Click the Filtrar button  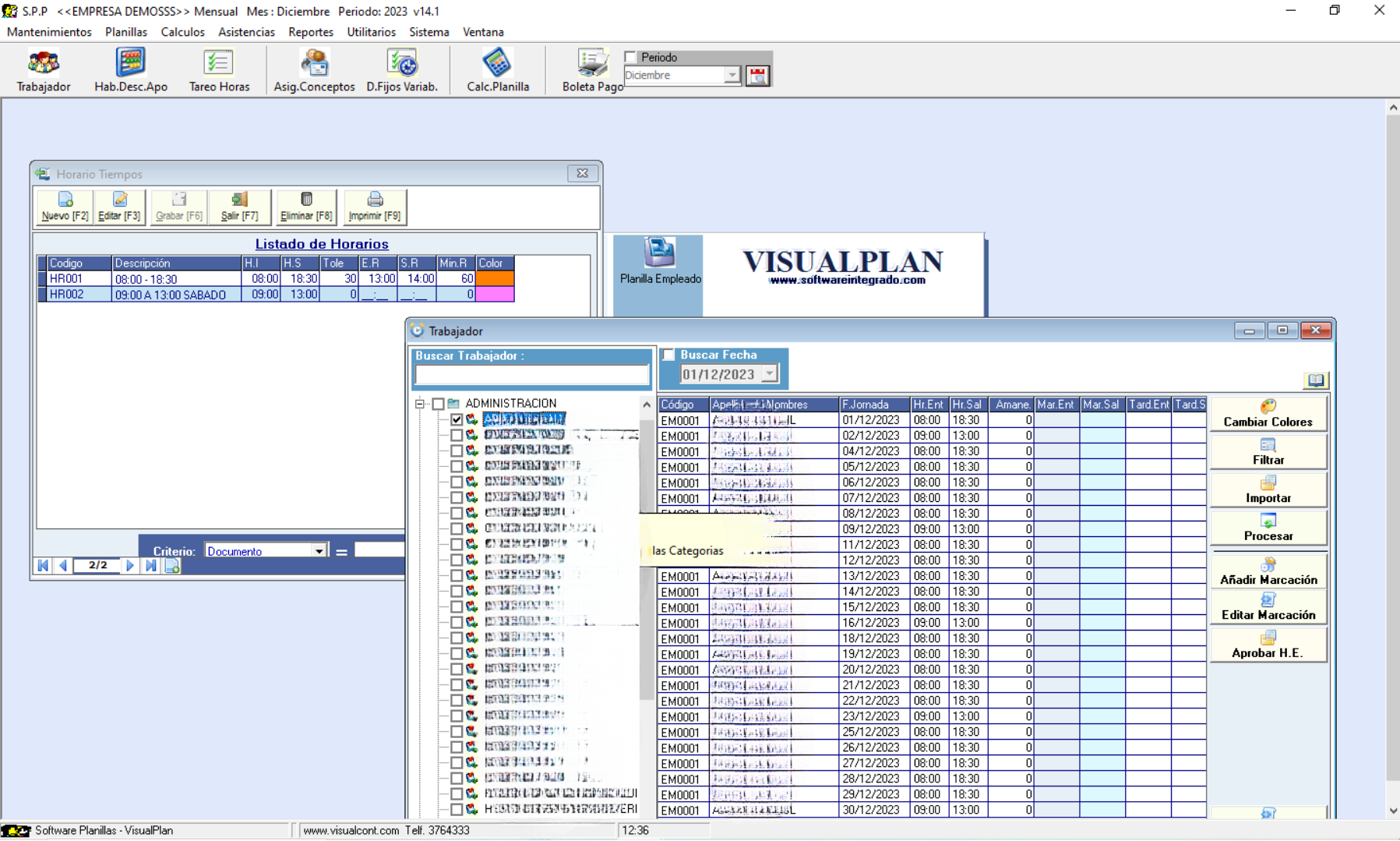1268,452
